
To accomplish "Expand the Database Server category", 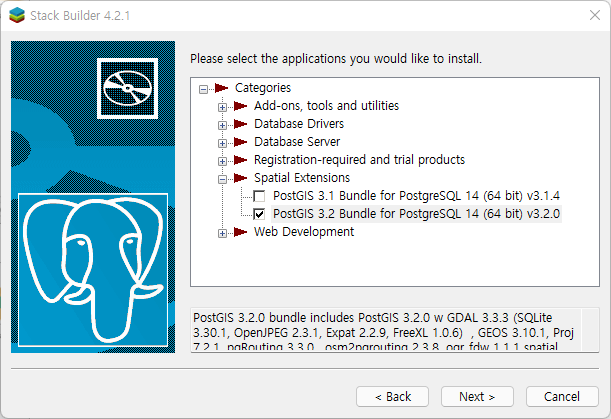I will click(x=222, y=143).
